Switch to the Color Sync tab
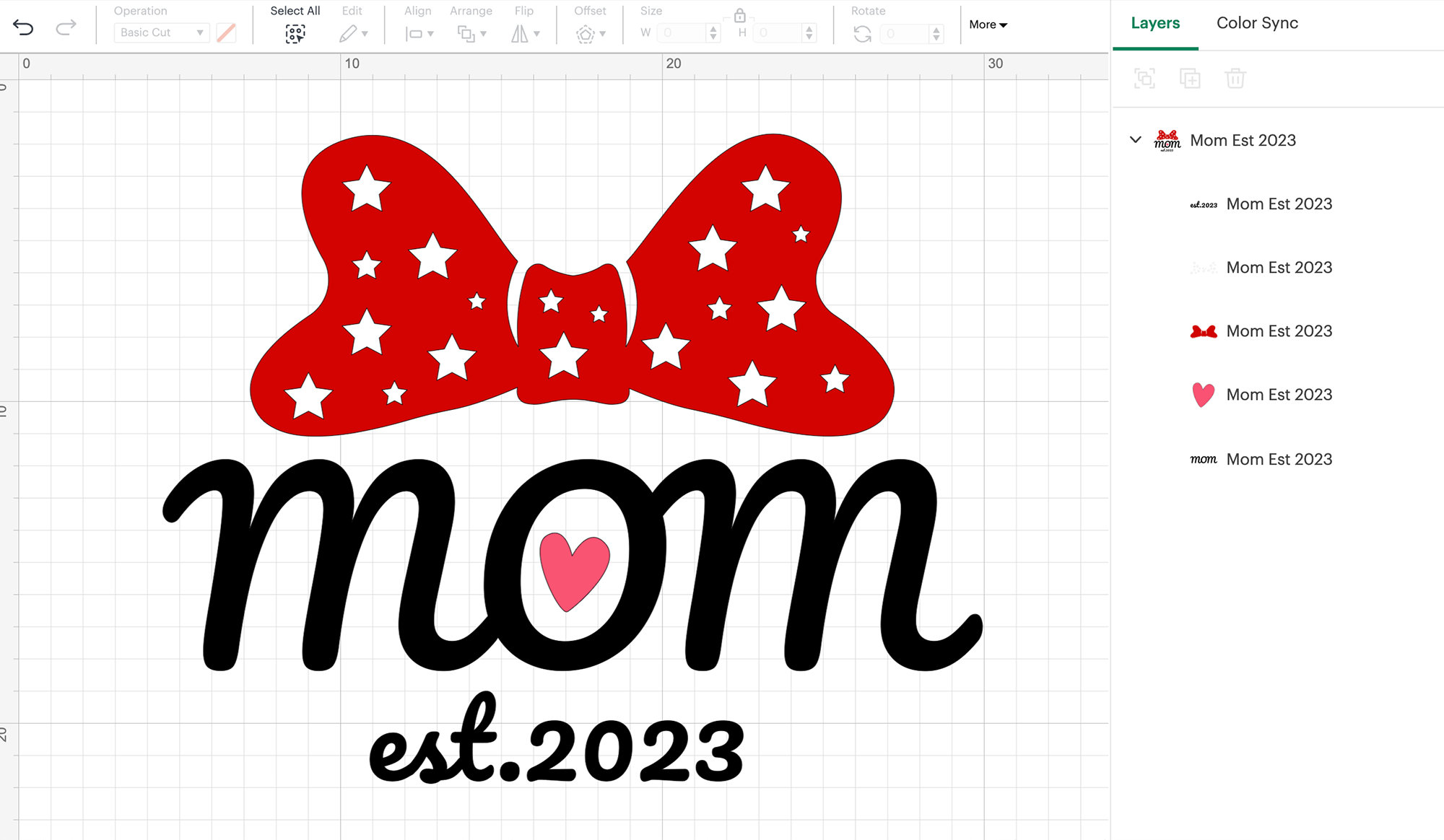The image size is (1444, 840). click(1256, 22)
